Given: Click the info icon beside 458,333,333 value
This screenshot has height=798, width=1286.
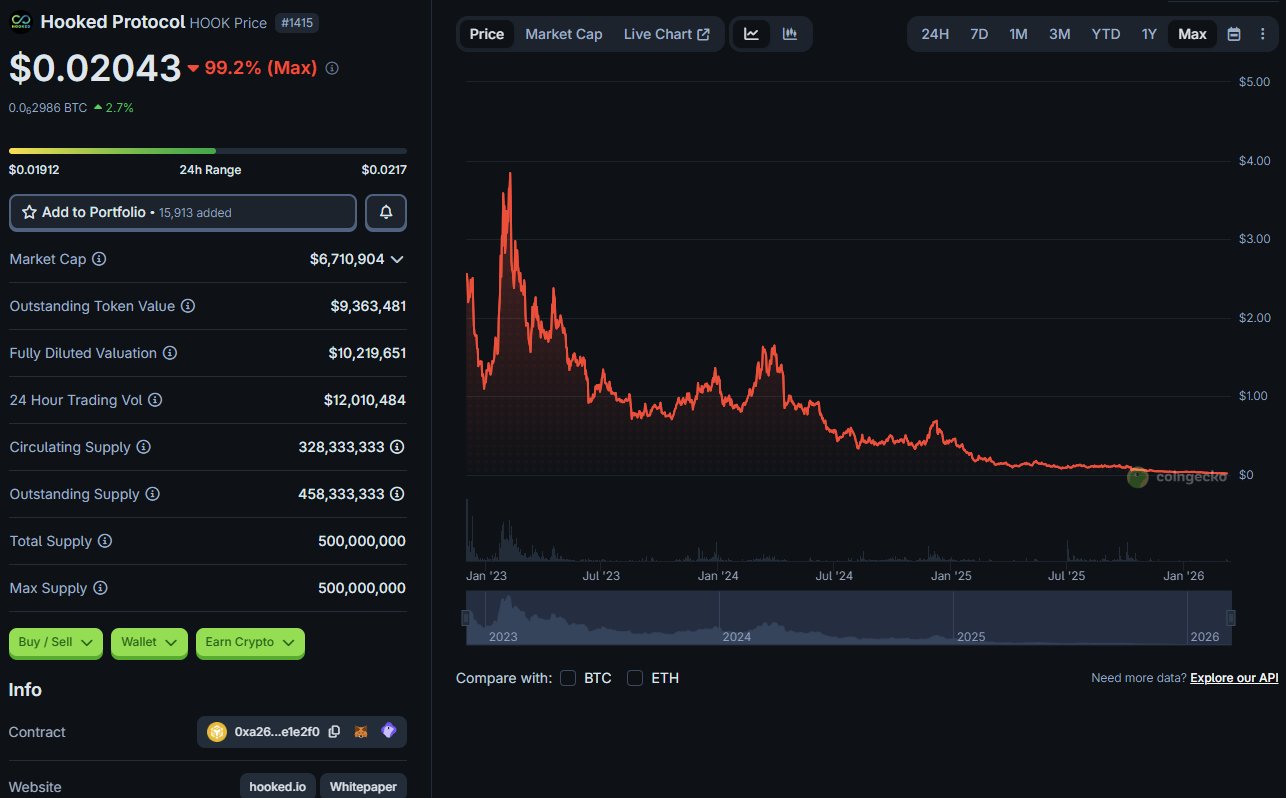Looking at the screenshot, I should pyautogui.click(x=397, y=494).
